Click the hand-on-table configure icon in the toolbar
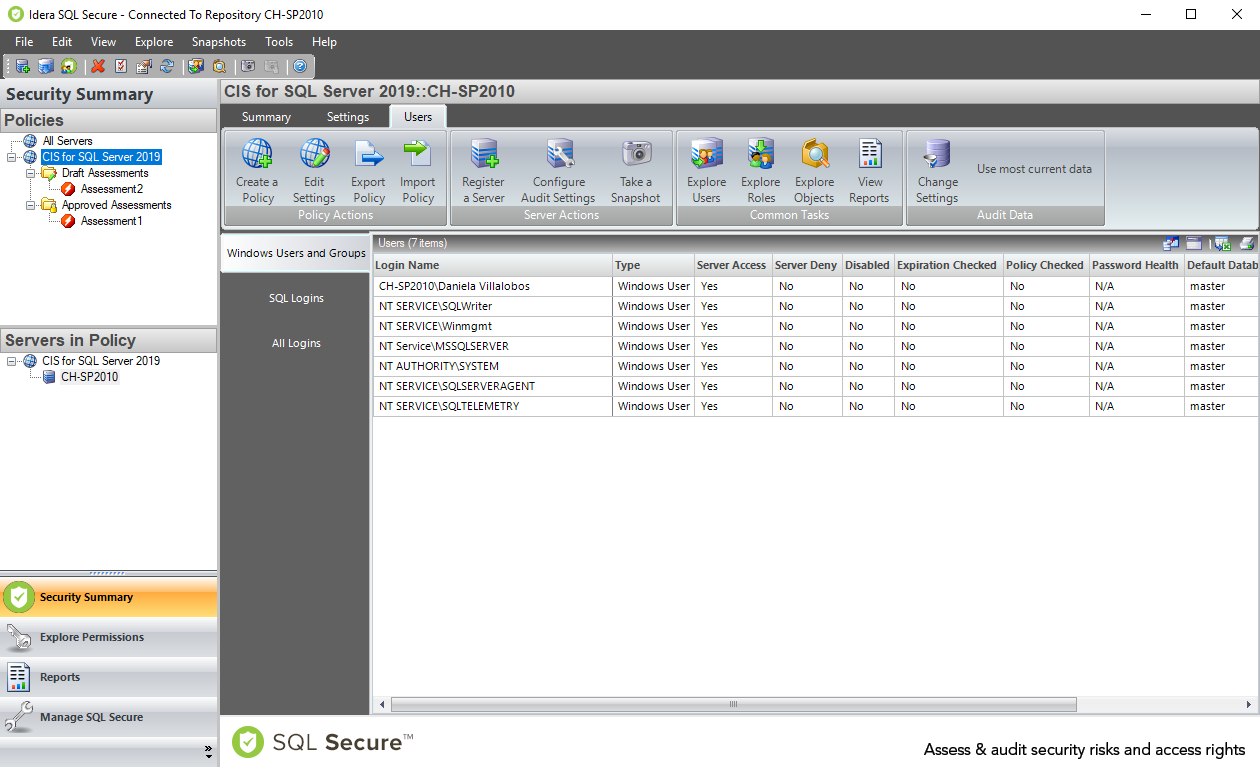Viewport: 1260px width, 767px height. (x=144, y=66)
